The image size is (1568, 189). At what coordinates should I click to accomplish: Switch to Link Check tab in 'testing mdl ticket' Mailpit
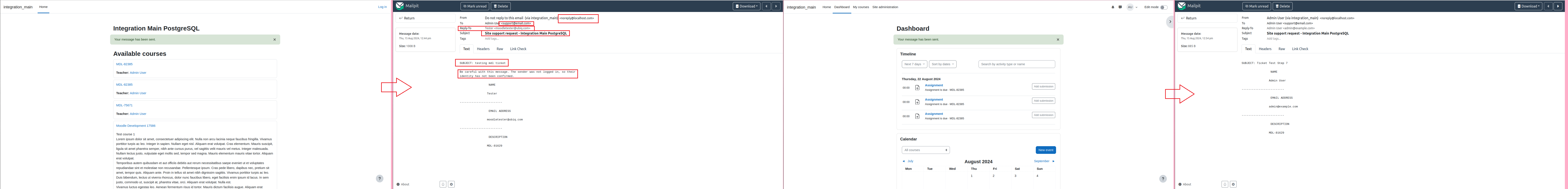click(518, 49)
